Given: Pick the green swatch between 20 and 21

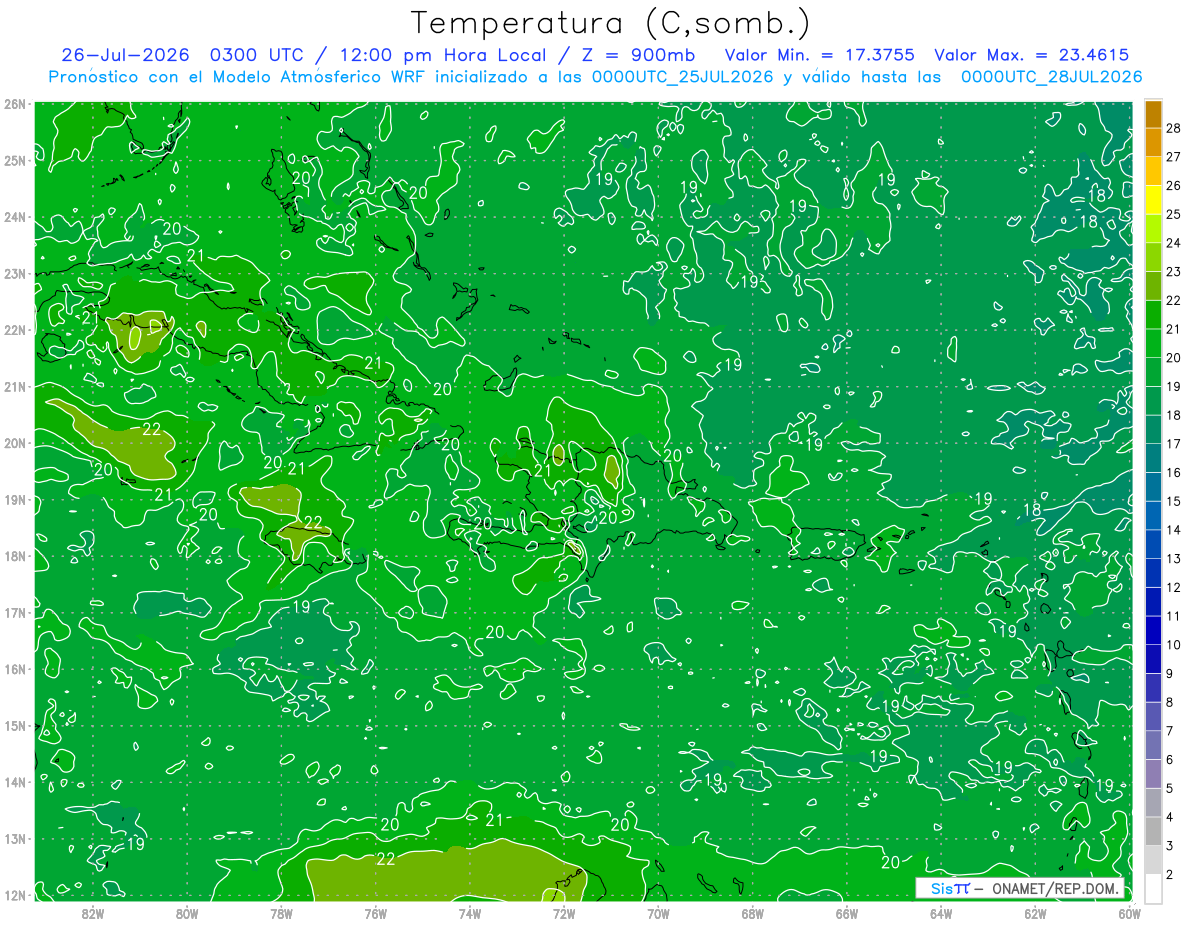Looking at the screenshot, I should coord(1153,343).
